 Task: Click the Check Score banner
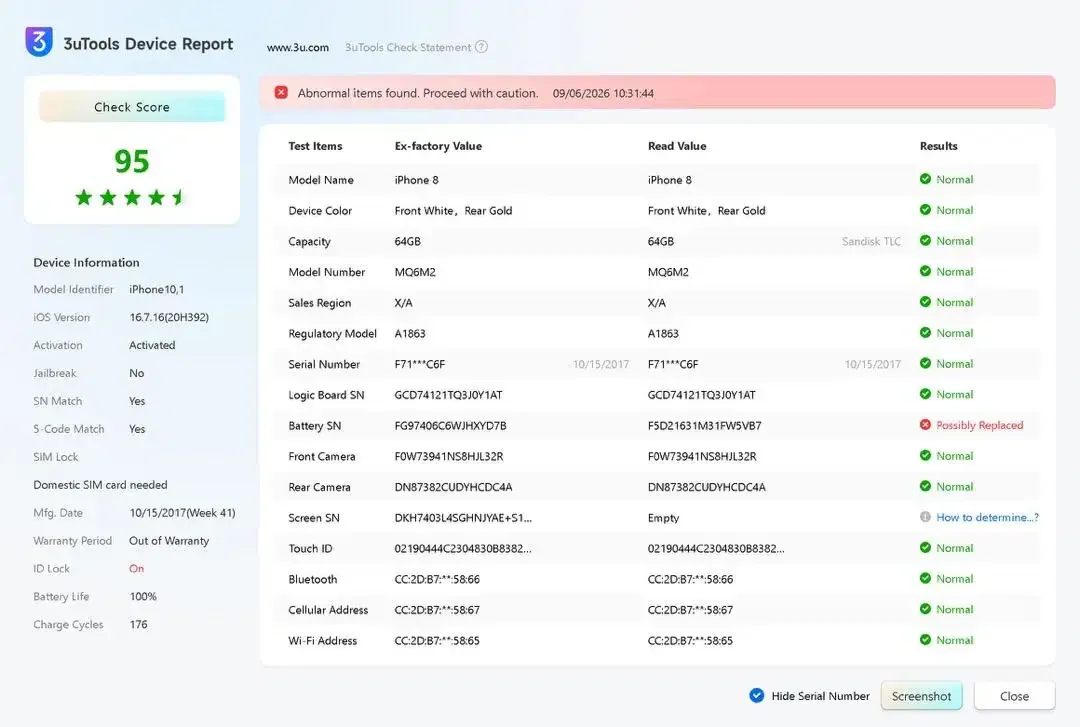pos(132,107)
